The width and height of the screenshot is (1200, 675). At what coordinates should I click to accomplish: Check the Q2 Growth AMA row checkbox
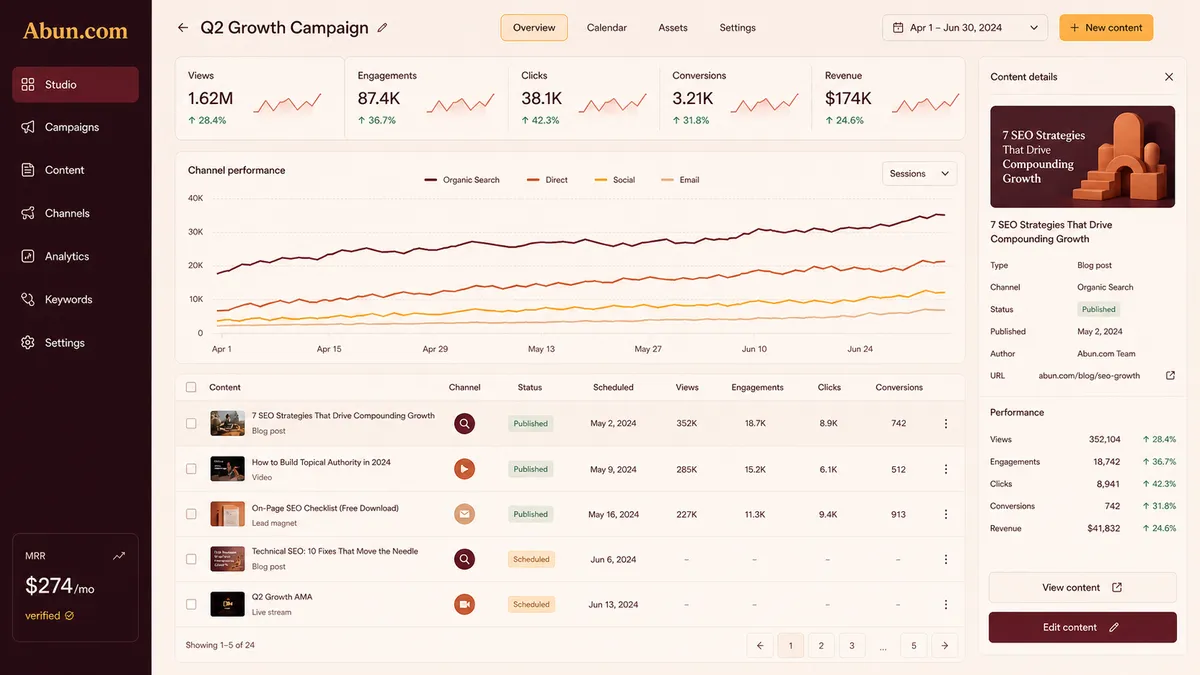(x=191, y=604)
